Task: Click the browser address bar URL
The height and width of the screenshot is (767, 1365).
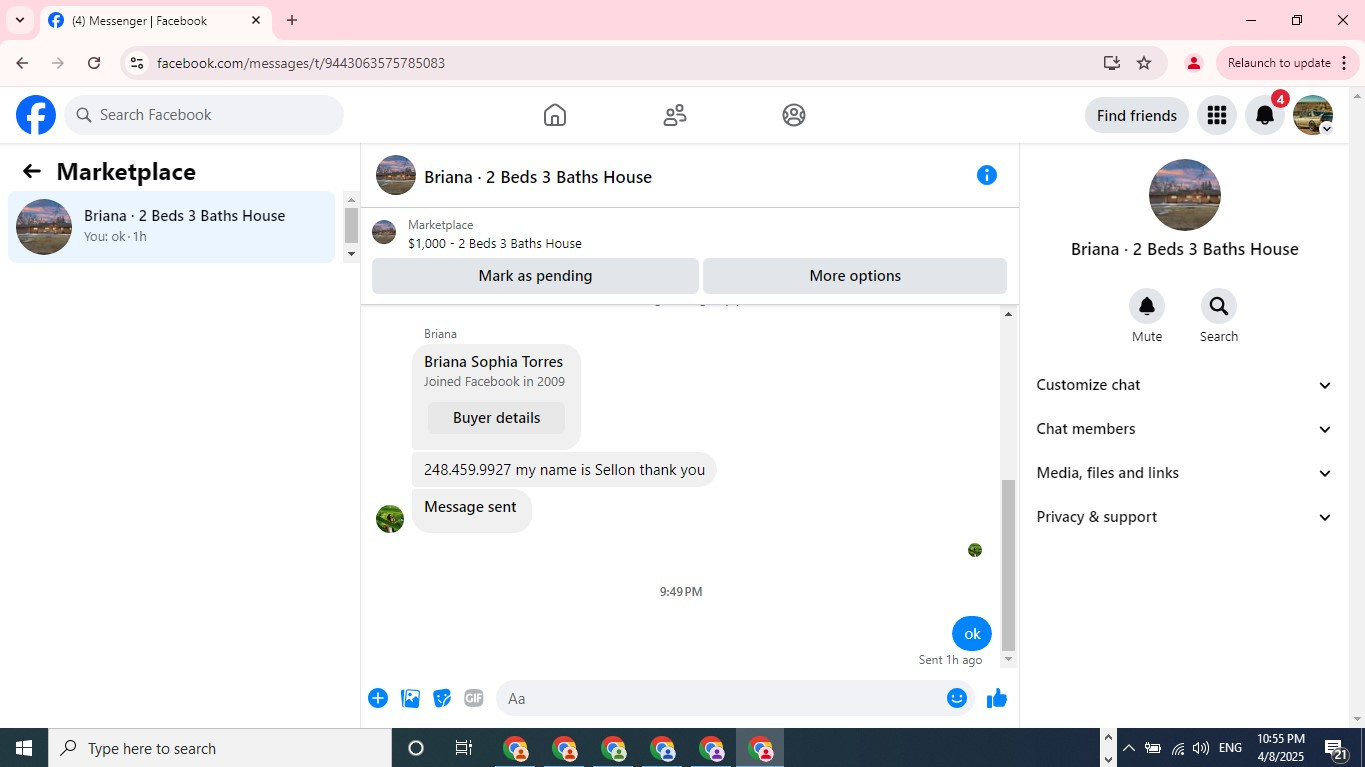Action: 301,63
